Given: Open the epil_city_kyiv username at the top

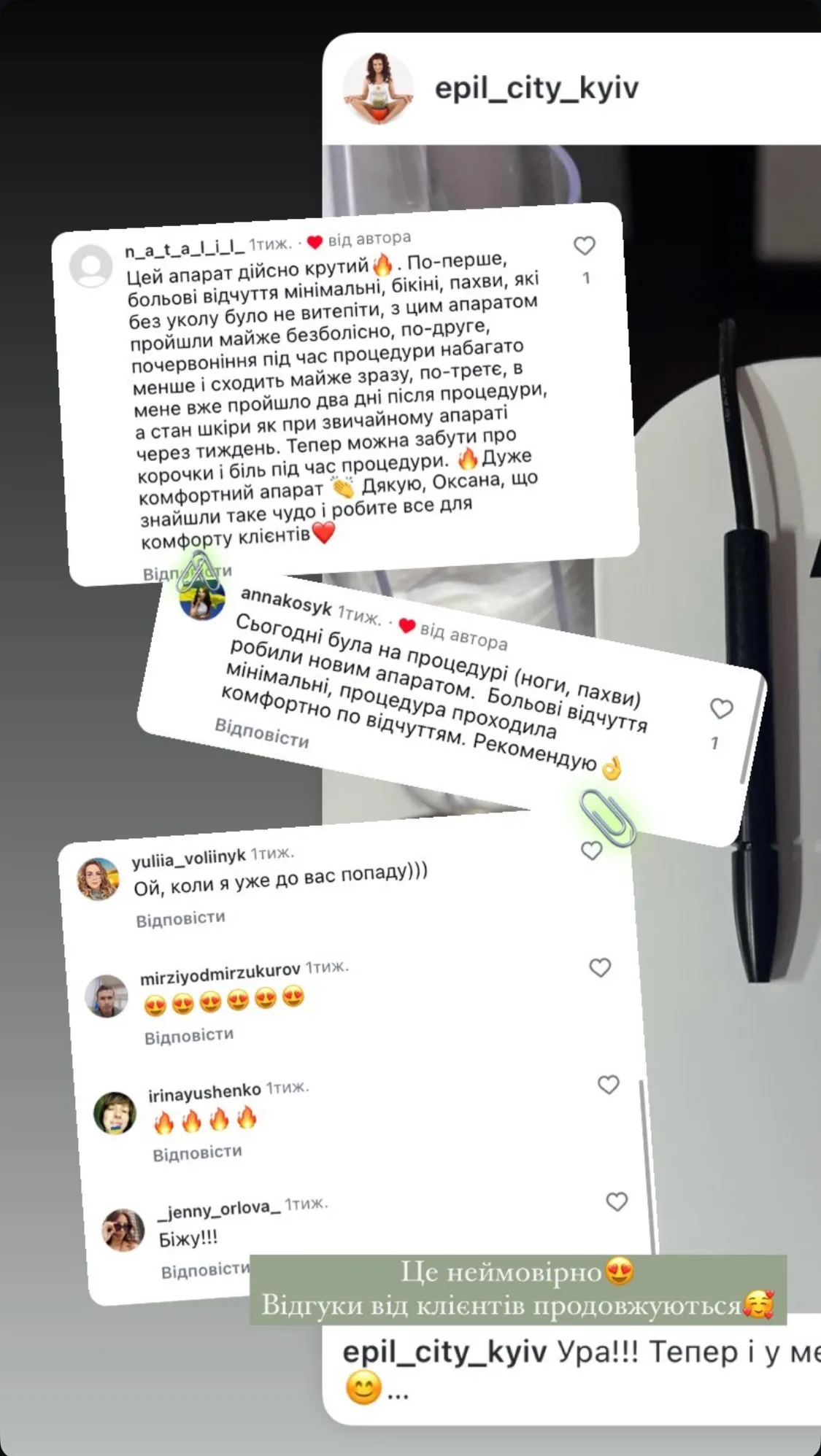Looking at the screenshot, I should tap(536, 88).
